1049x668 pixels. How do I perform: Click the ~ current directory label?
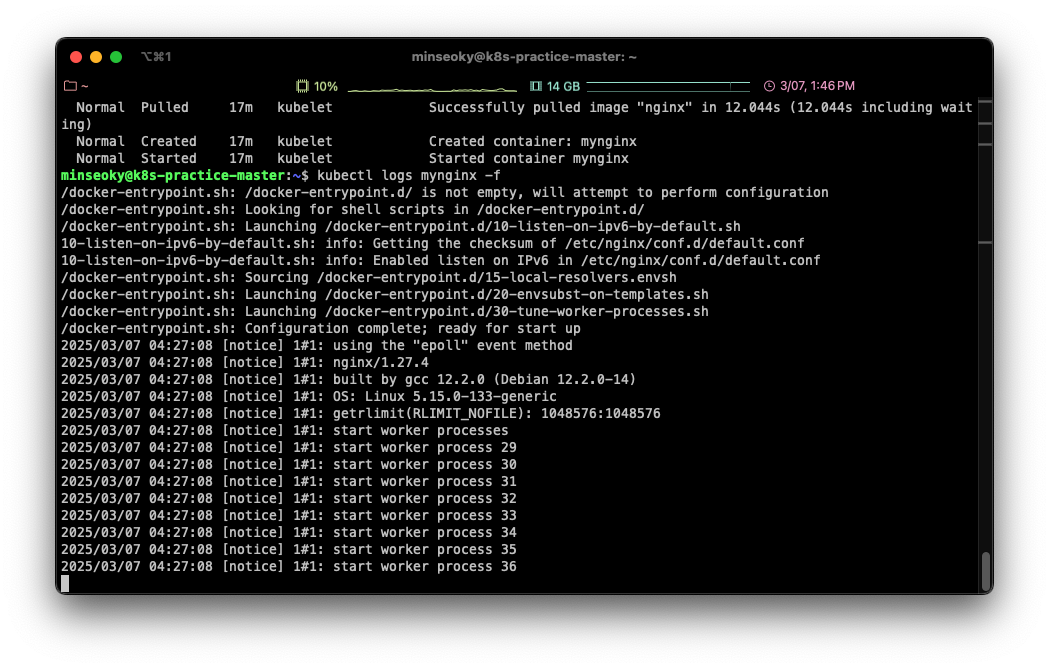[x=84, y=86]
